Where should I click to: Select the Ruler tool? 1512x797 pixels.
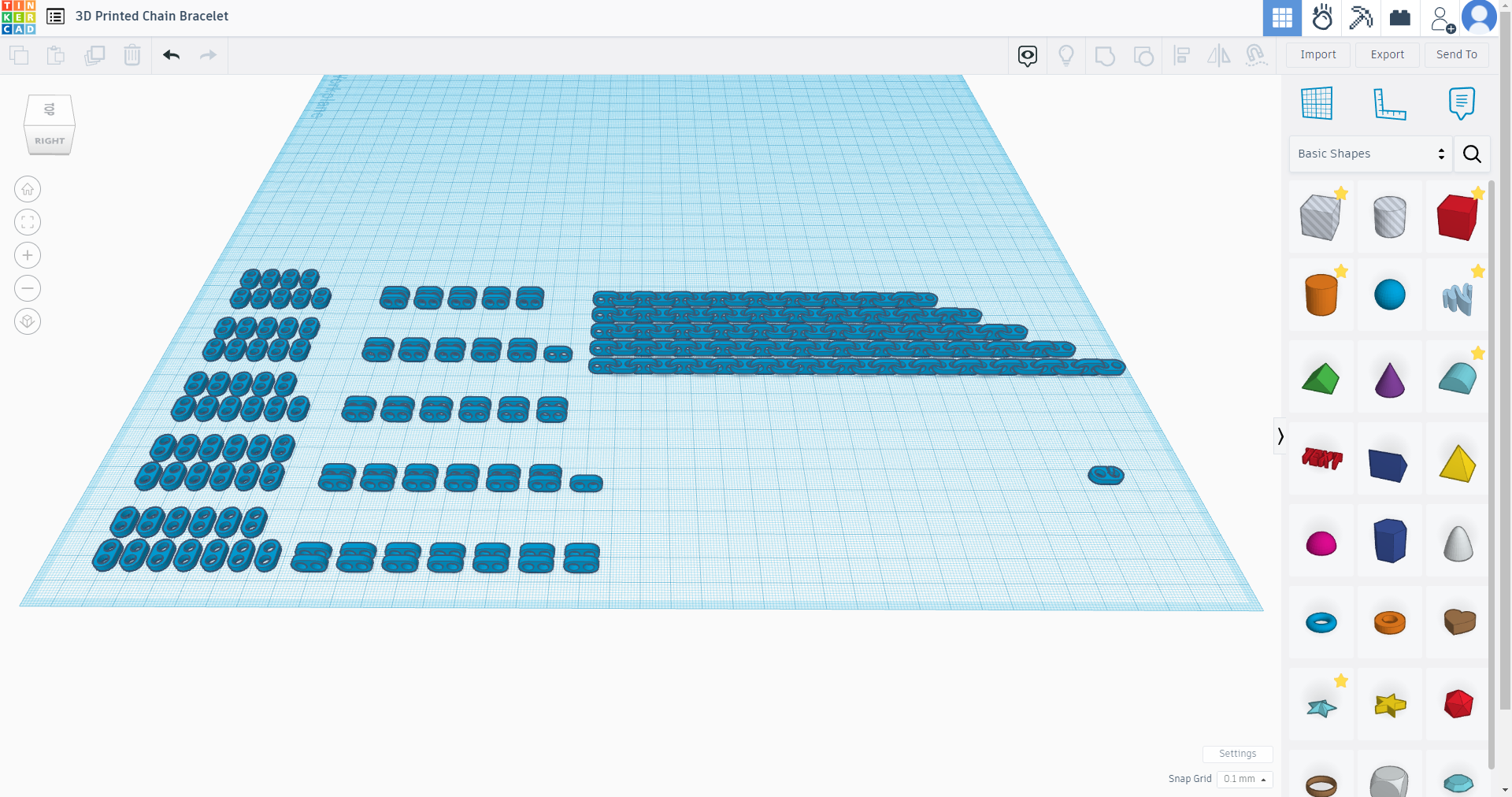point(1391,103)
